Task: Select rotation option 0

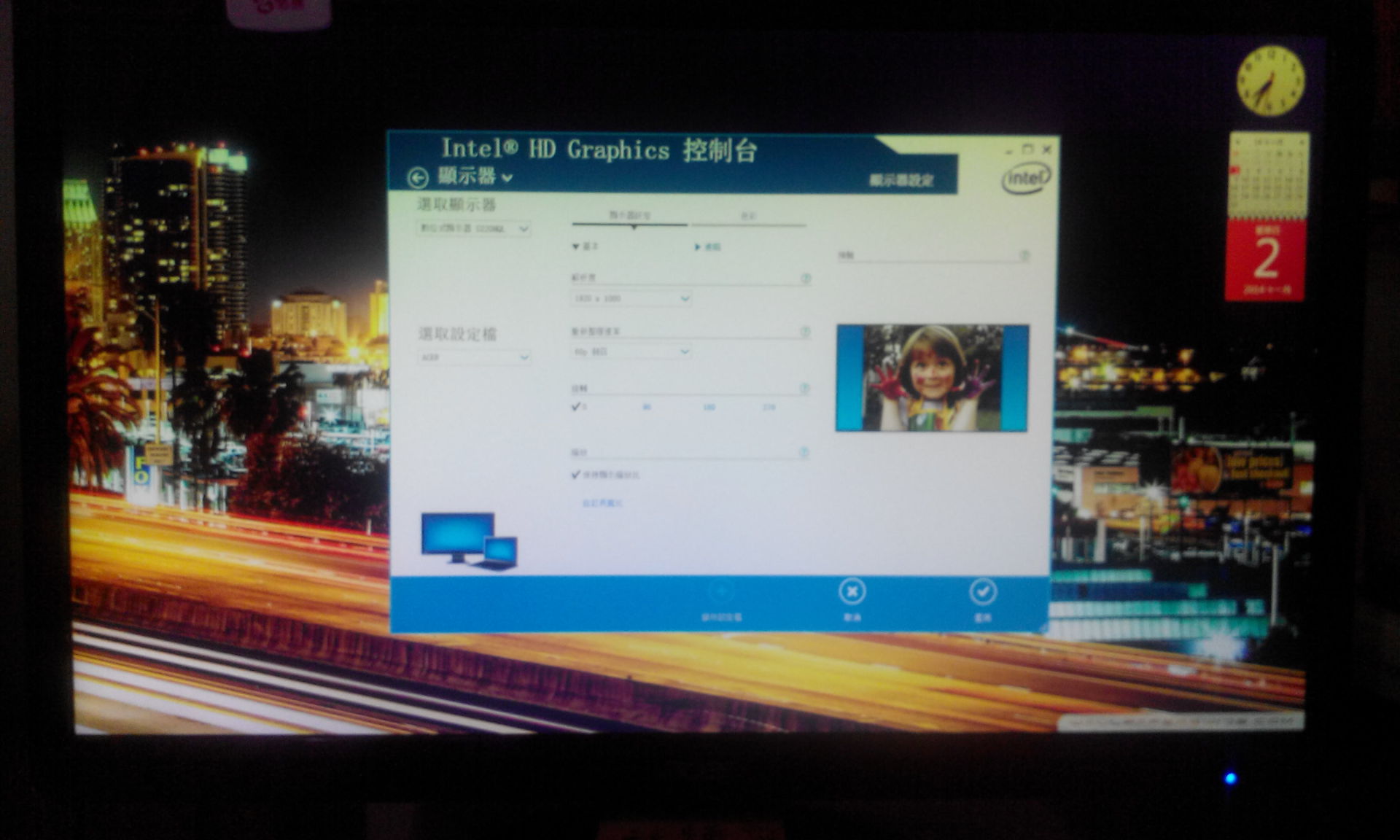Action: (x=579, y=407)
